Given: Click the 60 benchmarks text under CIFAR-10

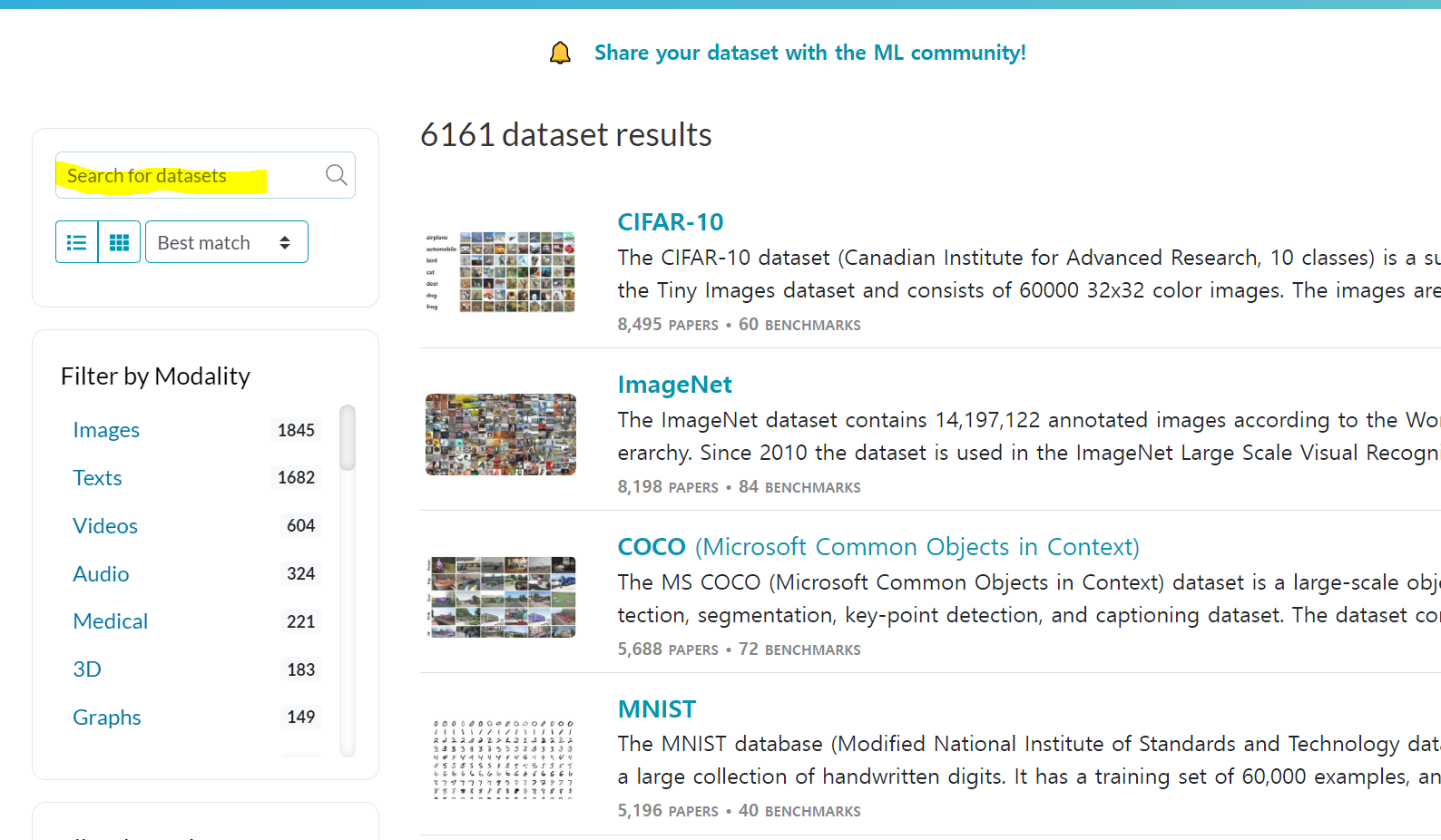Looking at the screenshot, I should 799,325.
